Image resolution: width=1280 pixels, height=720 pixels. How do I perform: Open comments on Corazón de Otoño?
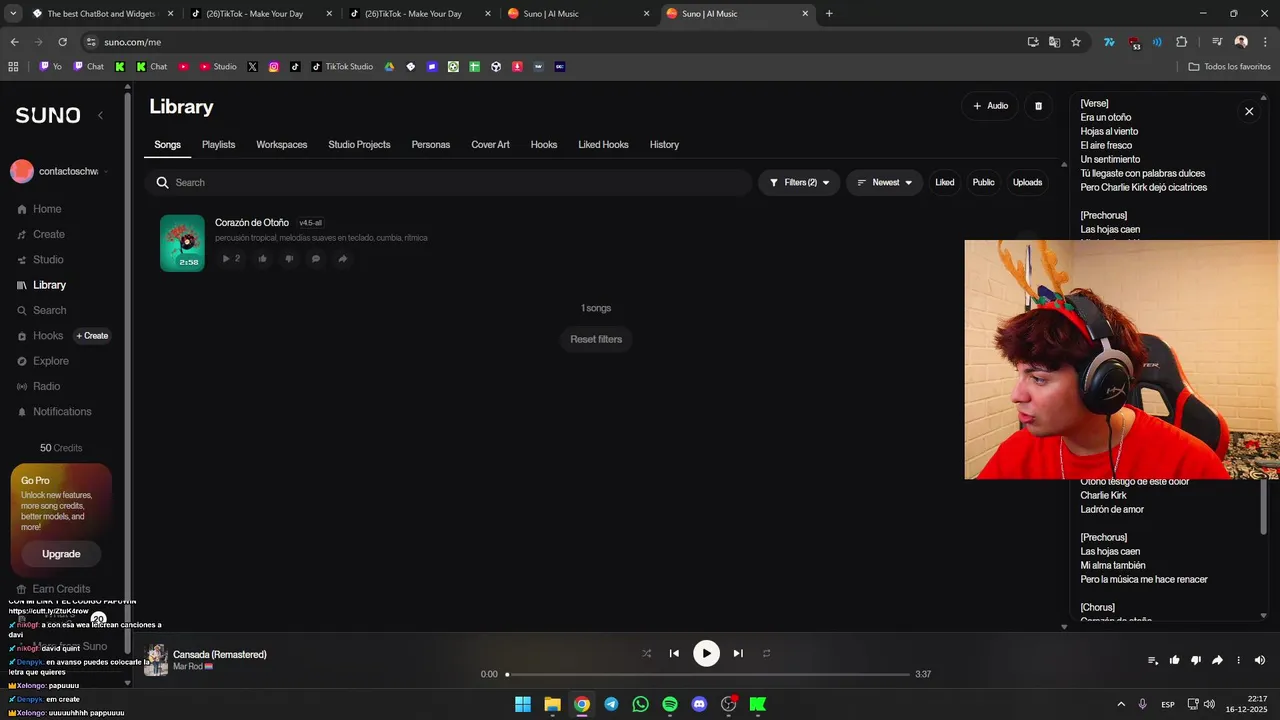[x=316, y=259]
